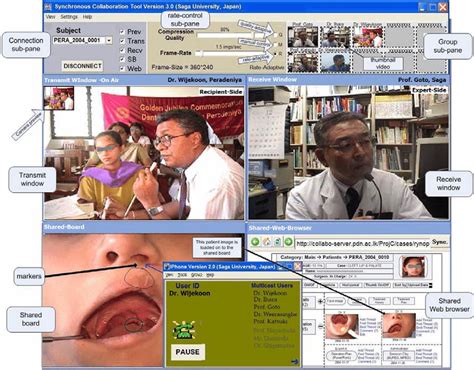Go back in the Shared-Web-Browser
Screen dimensions: 474x370
pyautogui.click(x=255, y=242)
